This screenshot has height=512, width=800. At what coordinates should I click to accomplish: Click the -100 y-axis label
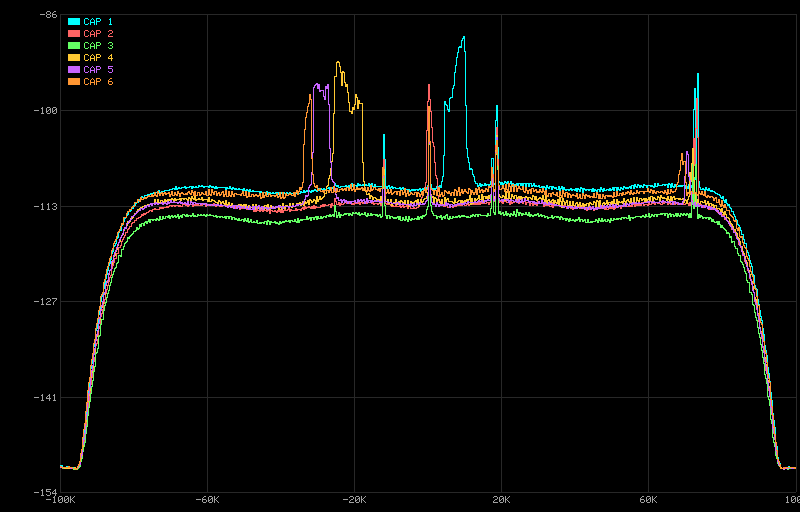coord(46,111)
